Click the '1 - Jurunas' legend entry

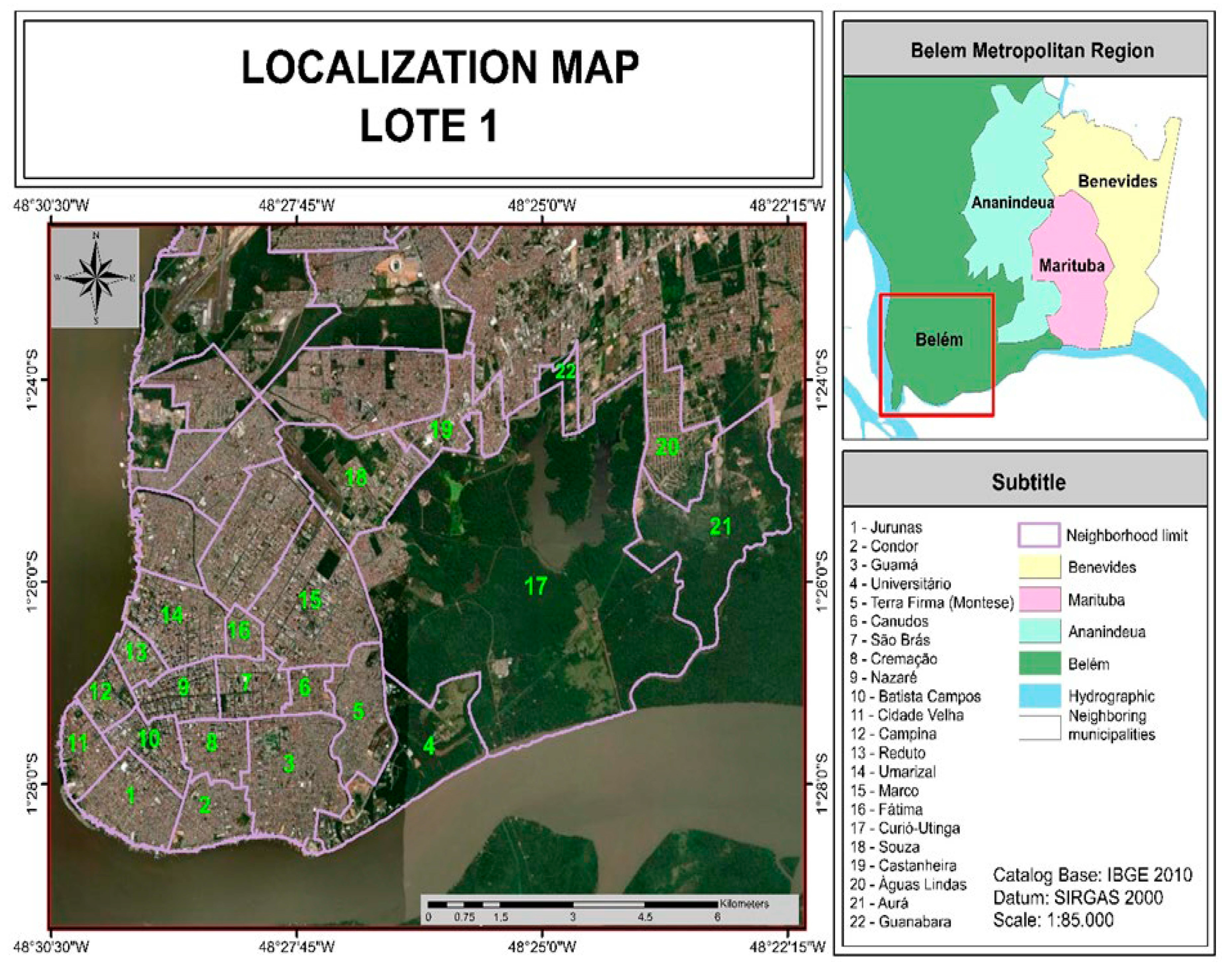[886, 527]
